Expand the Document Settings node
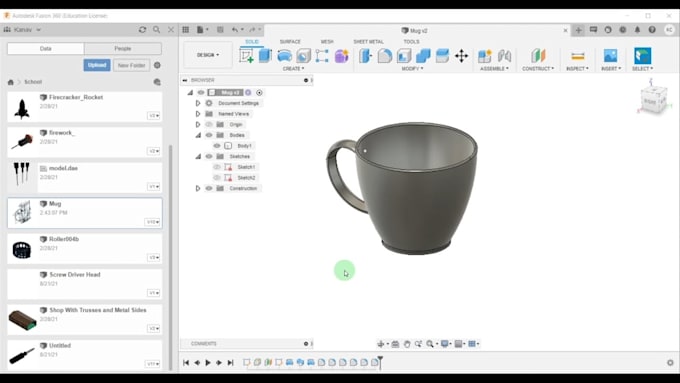This screenshot has height=383, width=680. pos(198,103)
